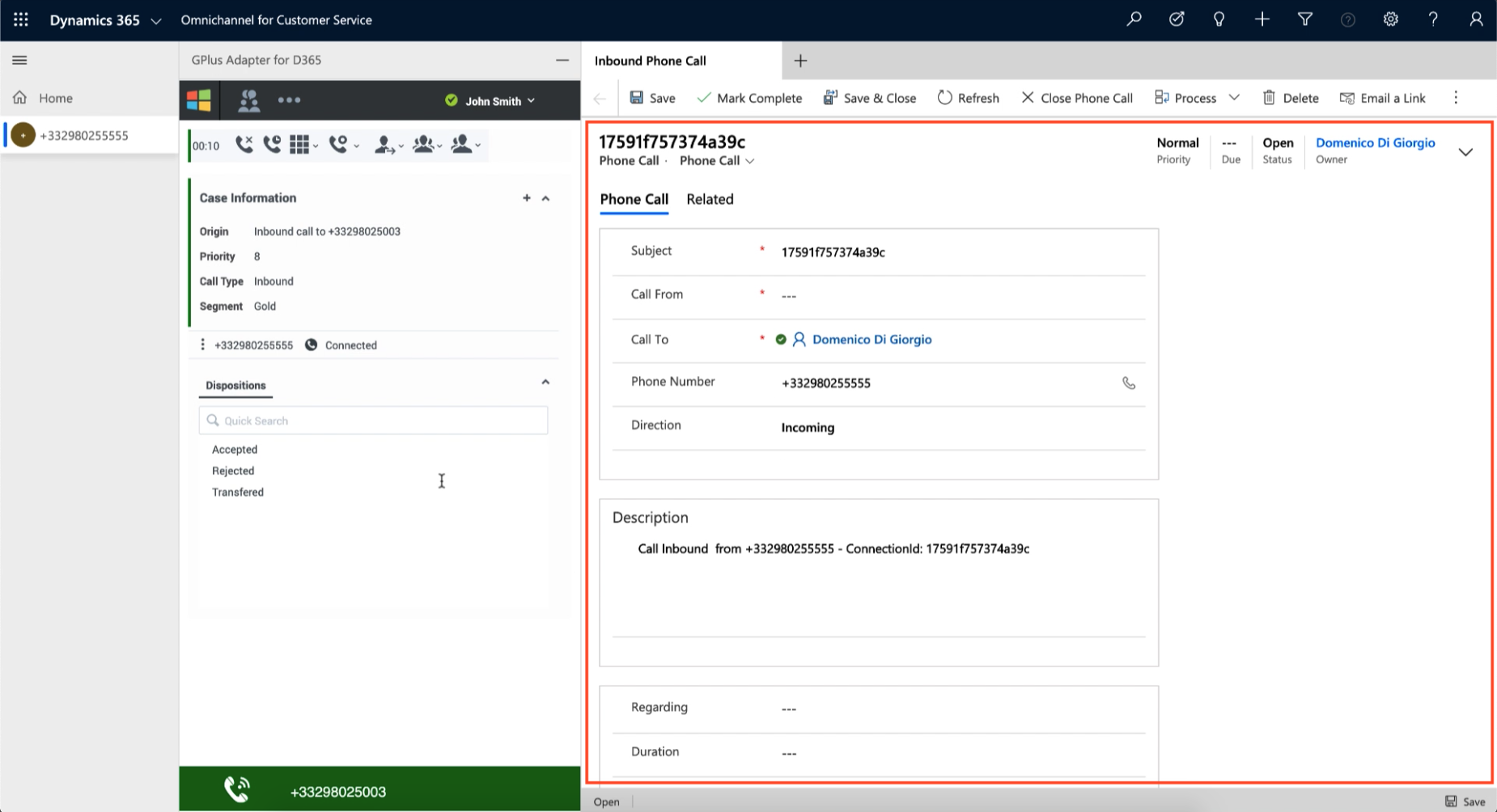Open the Dynamics 365 app switcher dropdown
1497x812 pixels.
click(x=156, y=21)
